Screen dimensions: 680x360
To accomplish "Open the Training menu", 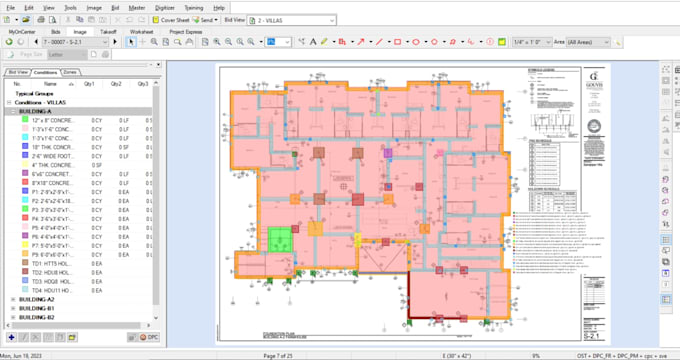I will coord(193,8).
